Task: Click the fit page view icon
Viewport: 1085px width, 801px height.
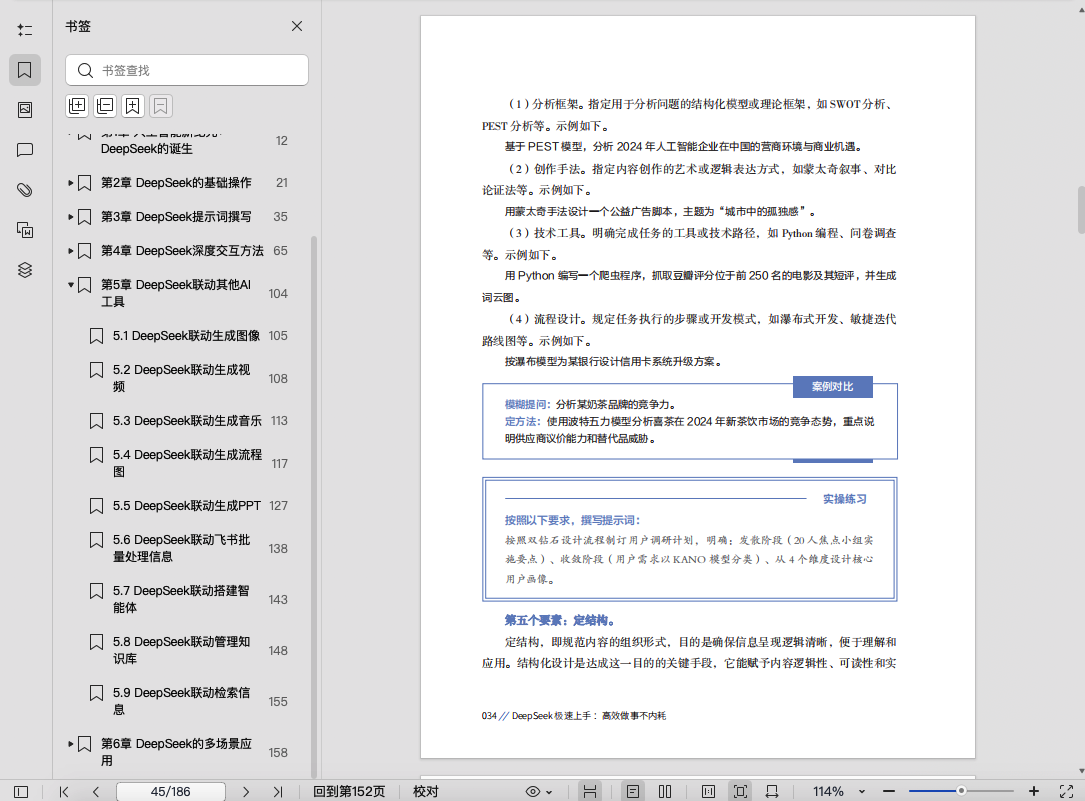Action: click(740, 791)
